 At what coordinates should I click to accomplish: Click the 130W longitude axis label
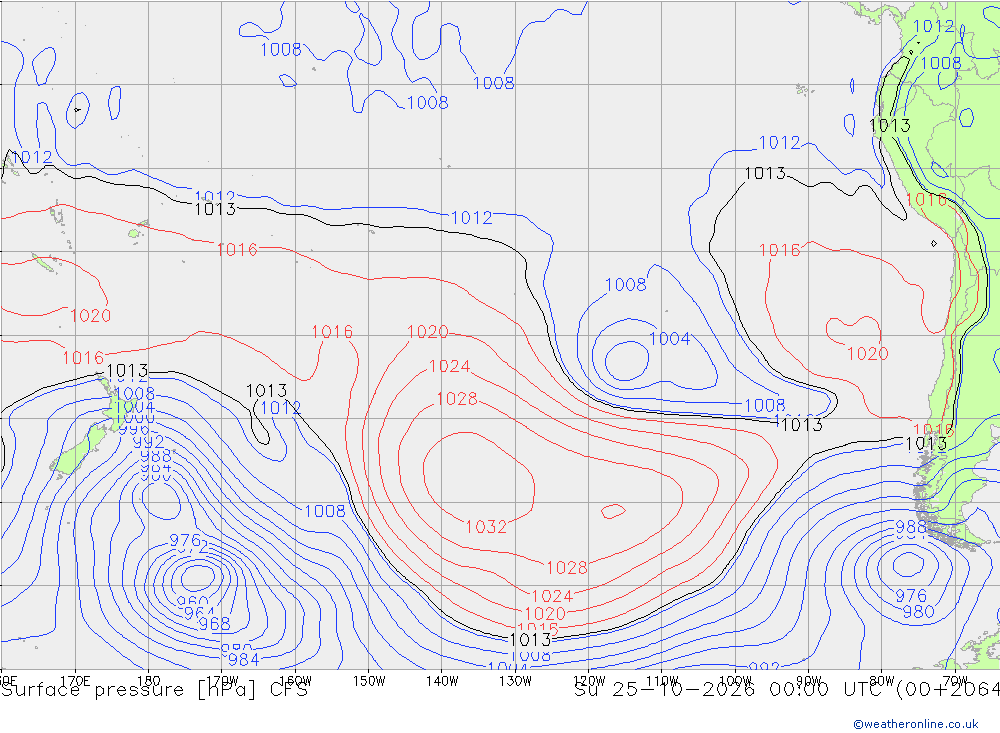[515, 681]
